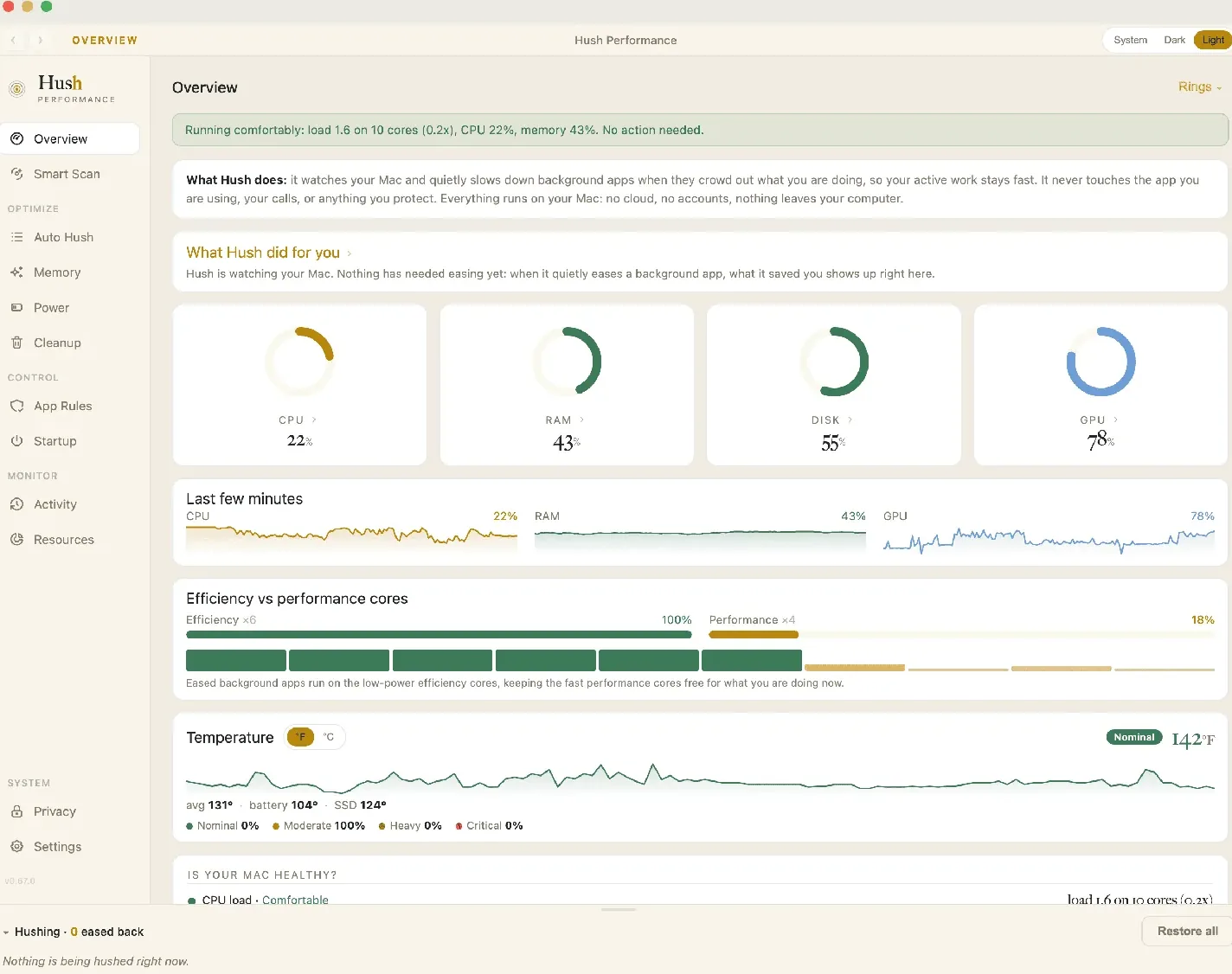This screenshot has height=974, width=1232.
Task: Click the SSD 124° reading
Action: [360, 805]
